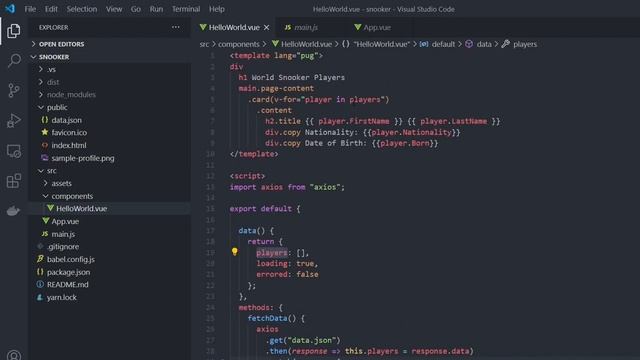Click the Vue icon beside App.vue in explorer
The image size is (640, 360).
point(46,221)
